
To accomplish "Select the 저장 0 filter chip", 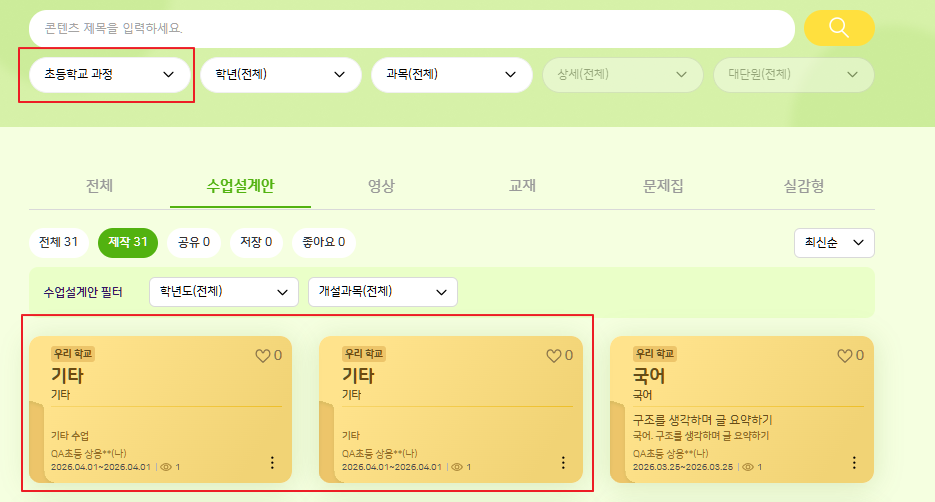I will tap(254, 242).
